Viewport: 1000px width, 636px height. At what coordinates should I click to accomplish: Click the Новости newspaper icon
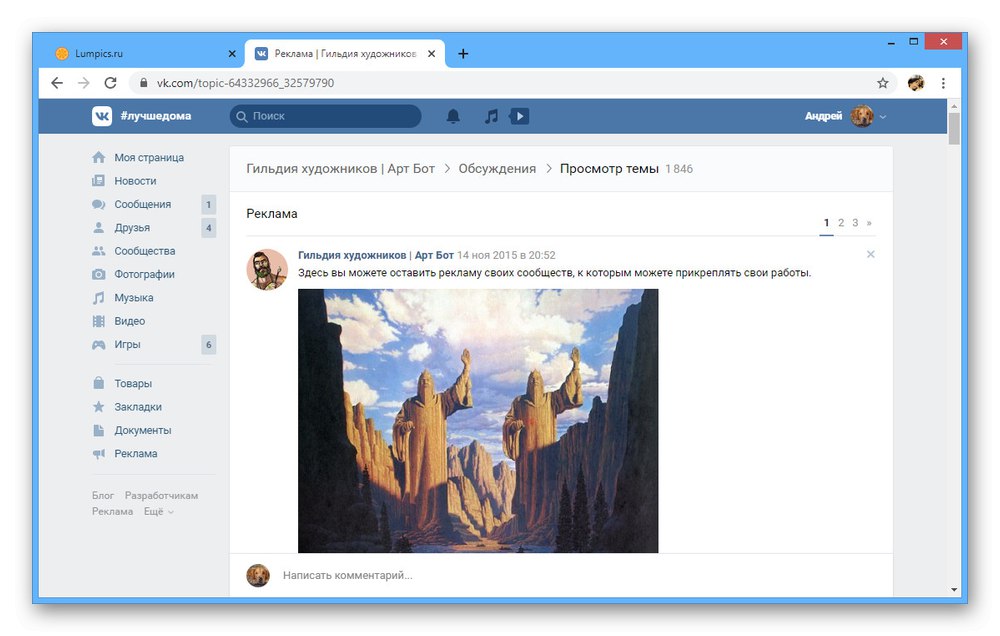click(98, 181)
